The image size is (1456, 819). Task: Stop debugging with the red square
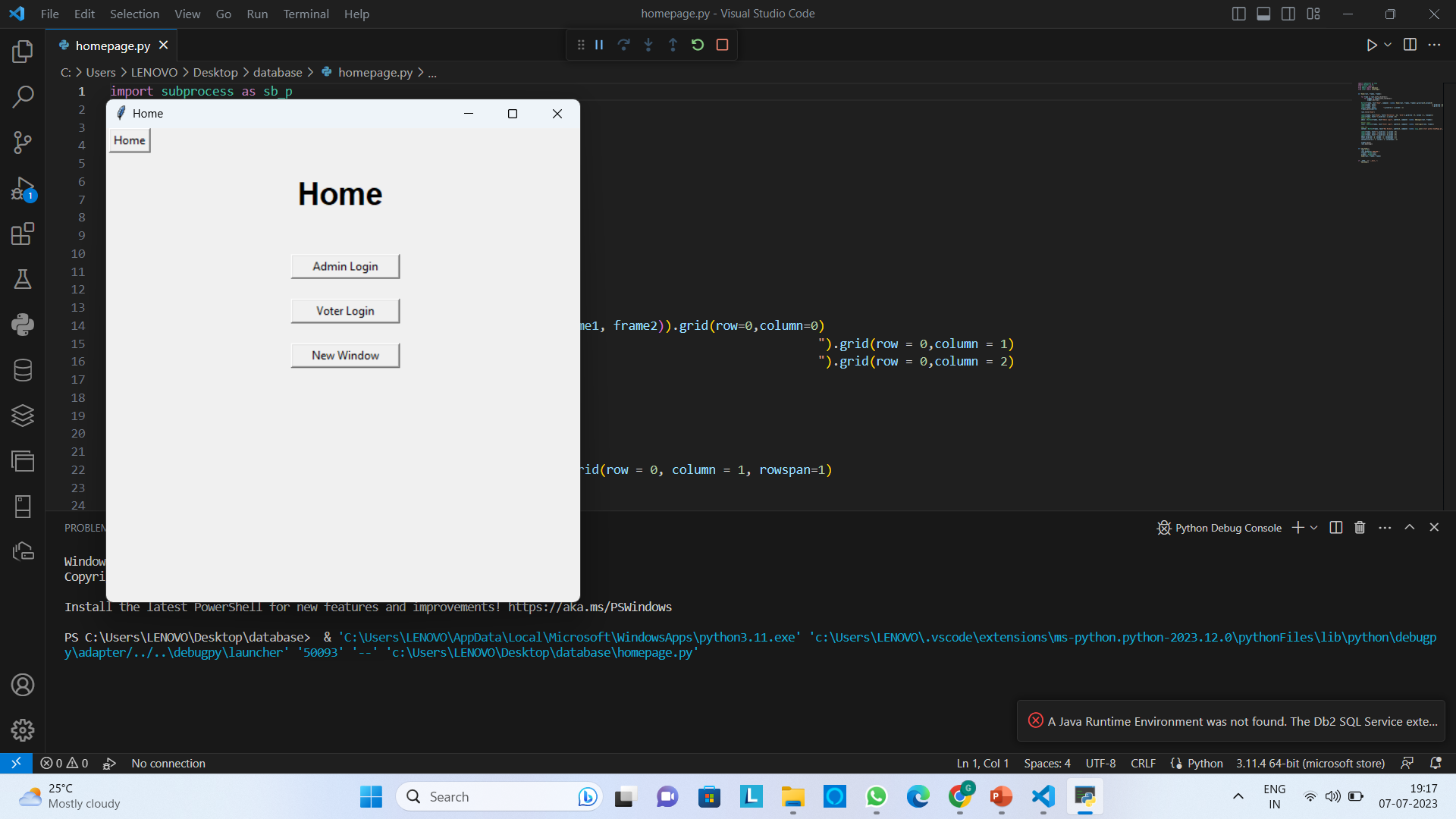pyautogui.click(x=722, y=45)
